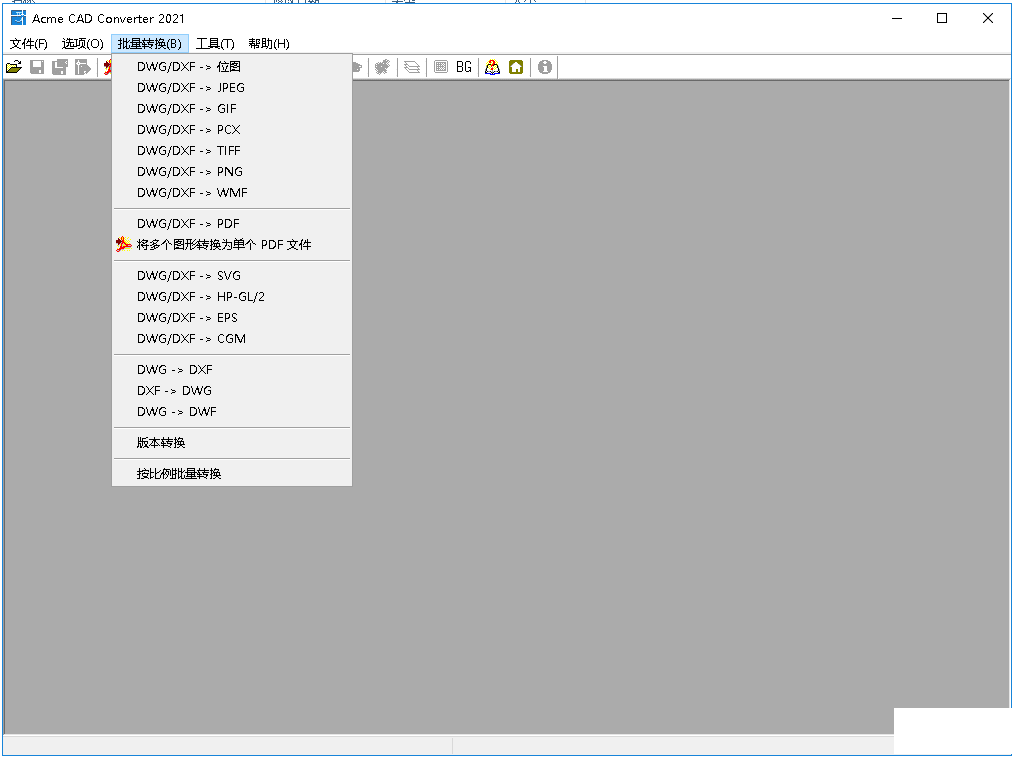The image size is (1017, 759).
Task: Open 版本转换 version conversion
Action: (232, 443)
